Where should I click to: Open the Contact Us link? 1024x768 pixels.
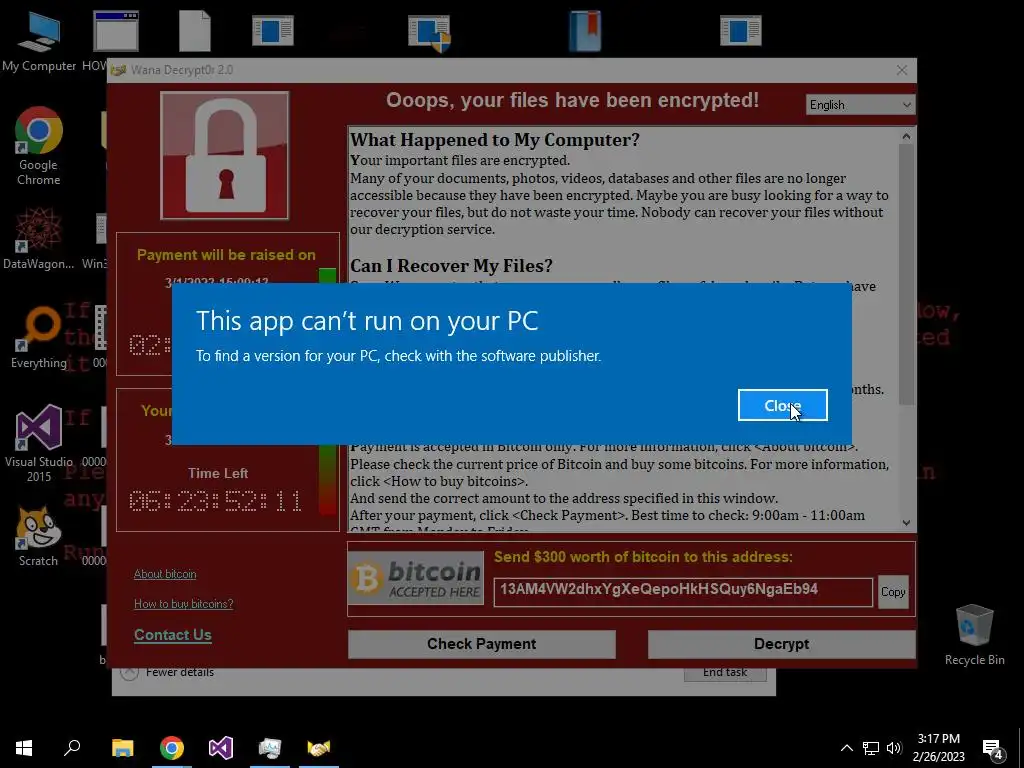click(172, 635)
